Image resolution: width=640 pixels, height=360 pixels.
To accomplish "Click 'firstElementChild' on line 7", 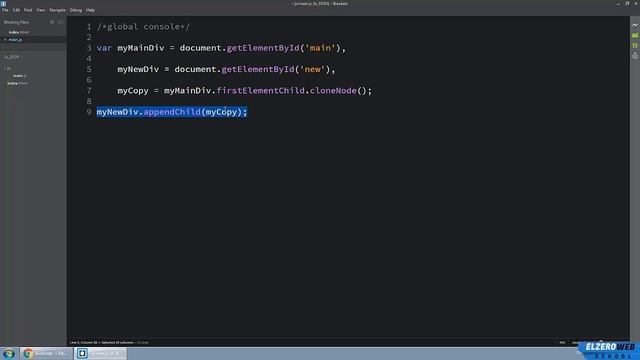I will [x=260, y=90].
